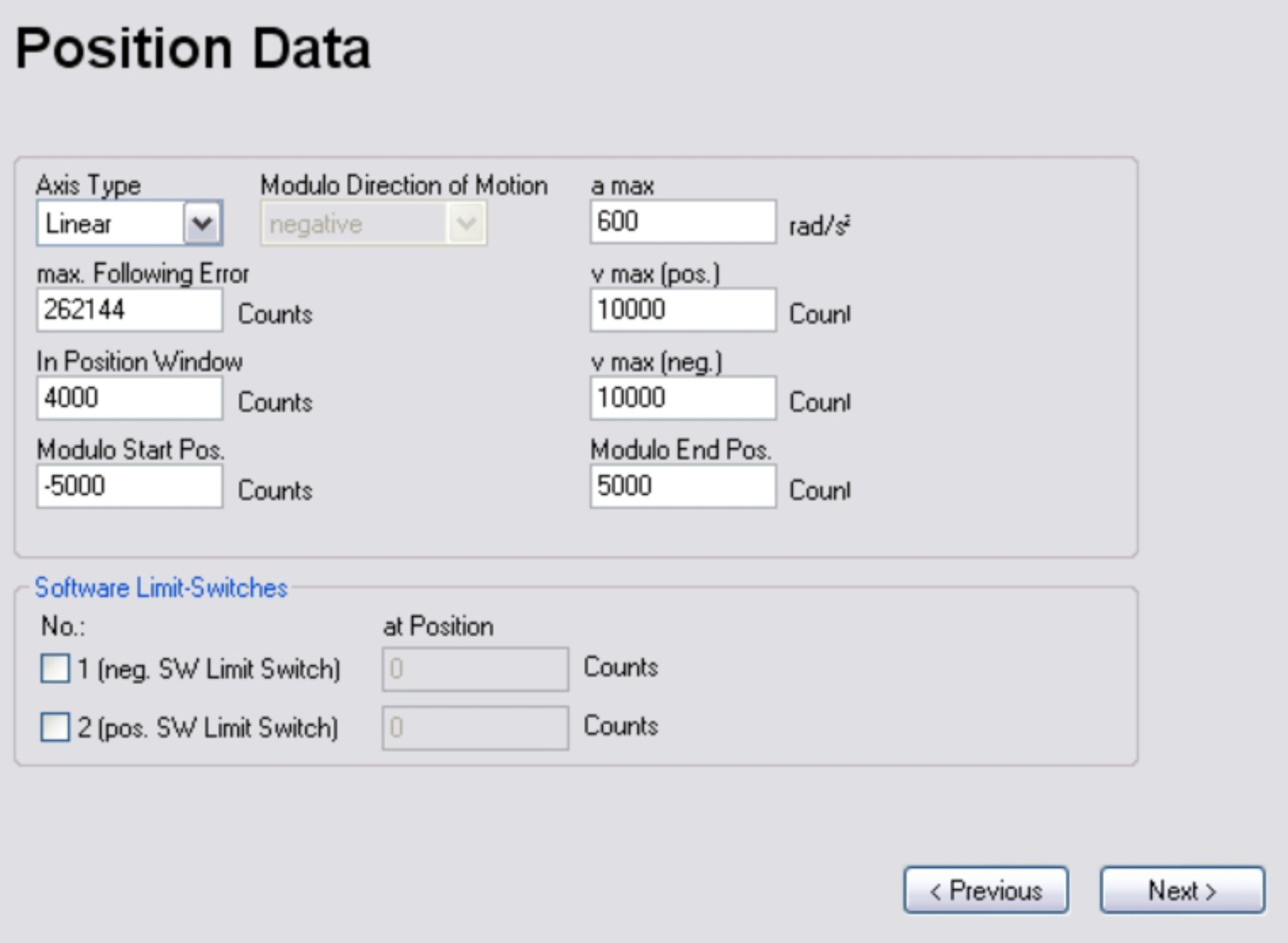Click the v max (neg.) input field
Screen dimensions: 1288x943
click(682, 398)
